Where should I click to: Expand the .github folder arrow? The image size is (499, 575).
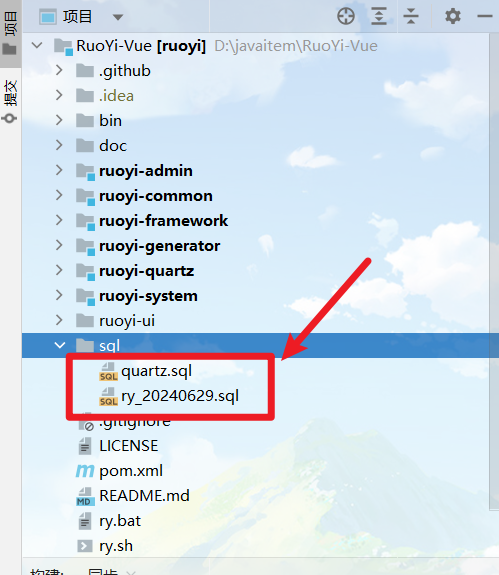pos(59,70)
